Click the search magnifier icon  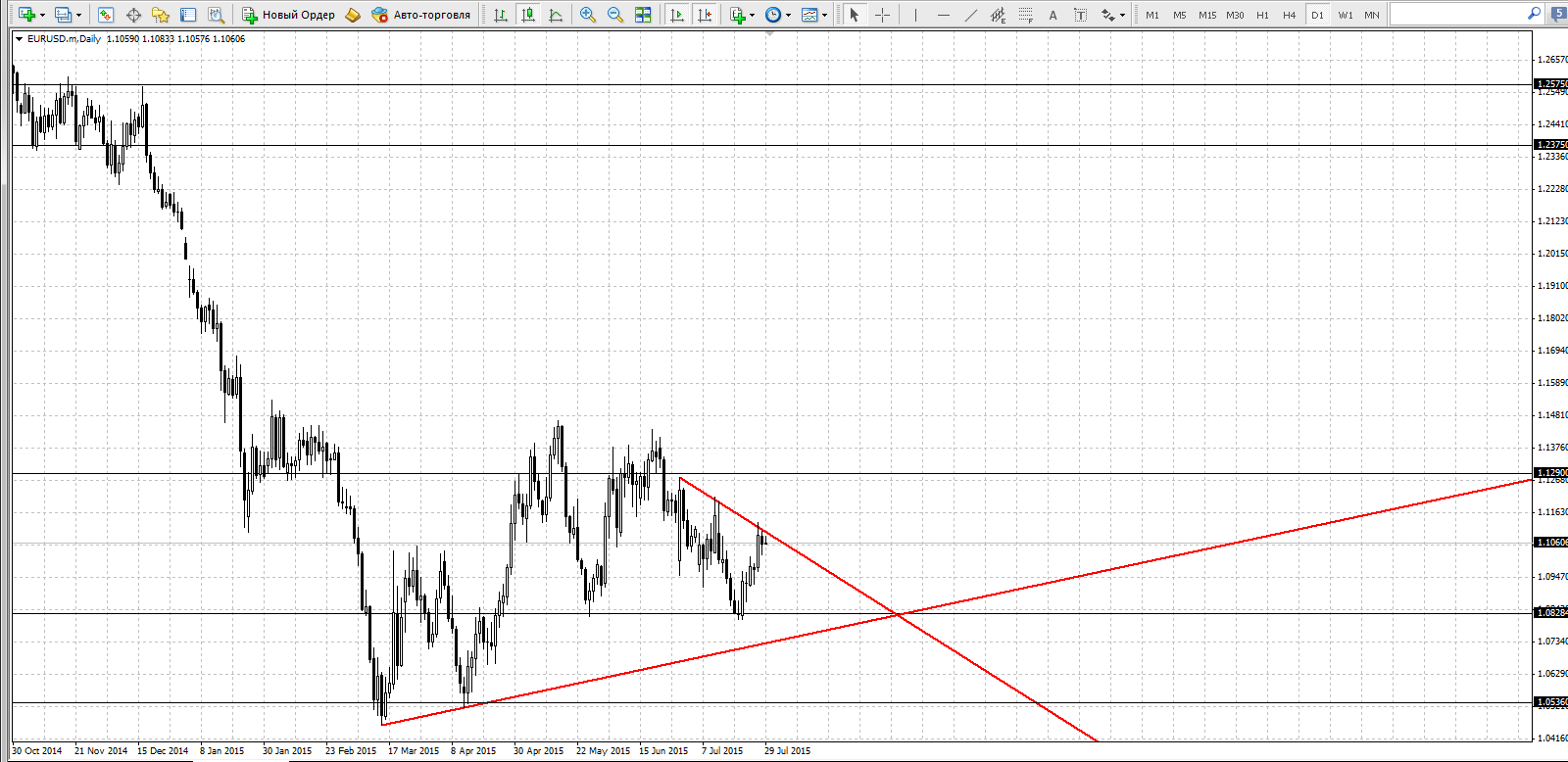coord(1534,14)
